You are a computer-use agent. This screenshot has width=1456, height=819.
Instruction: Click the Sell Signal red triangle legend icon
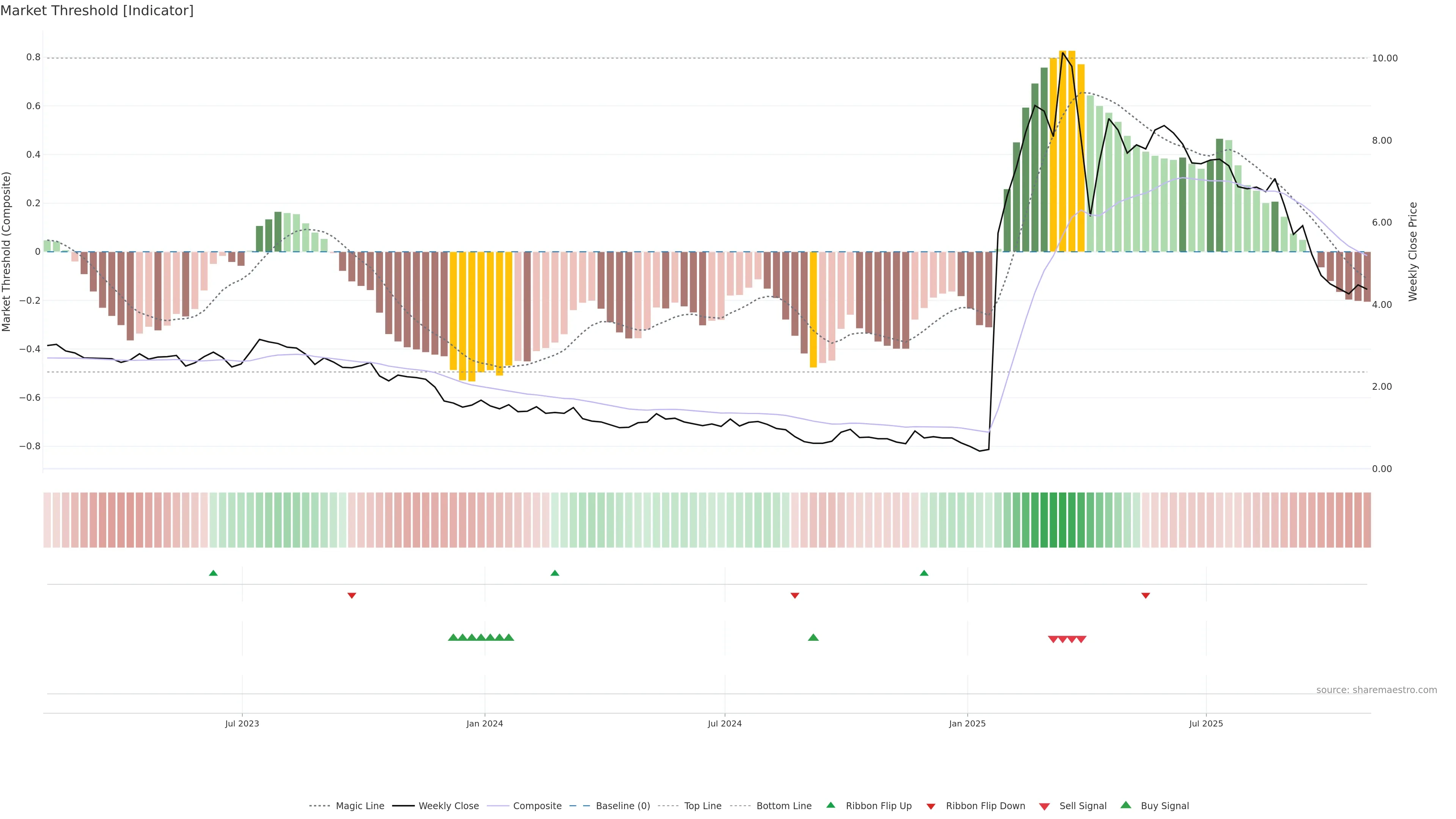[x=1044, y=806]
